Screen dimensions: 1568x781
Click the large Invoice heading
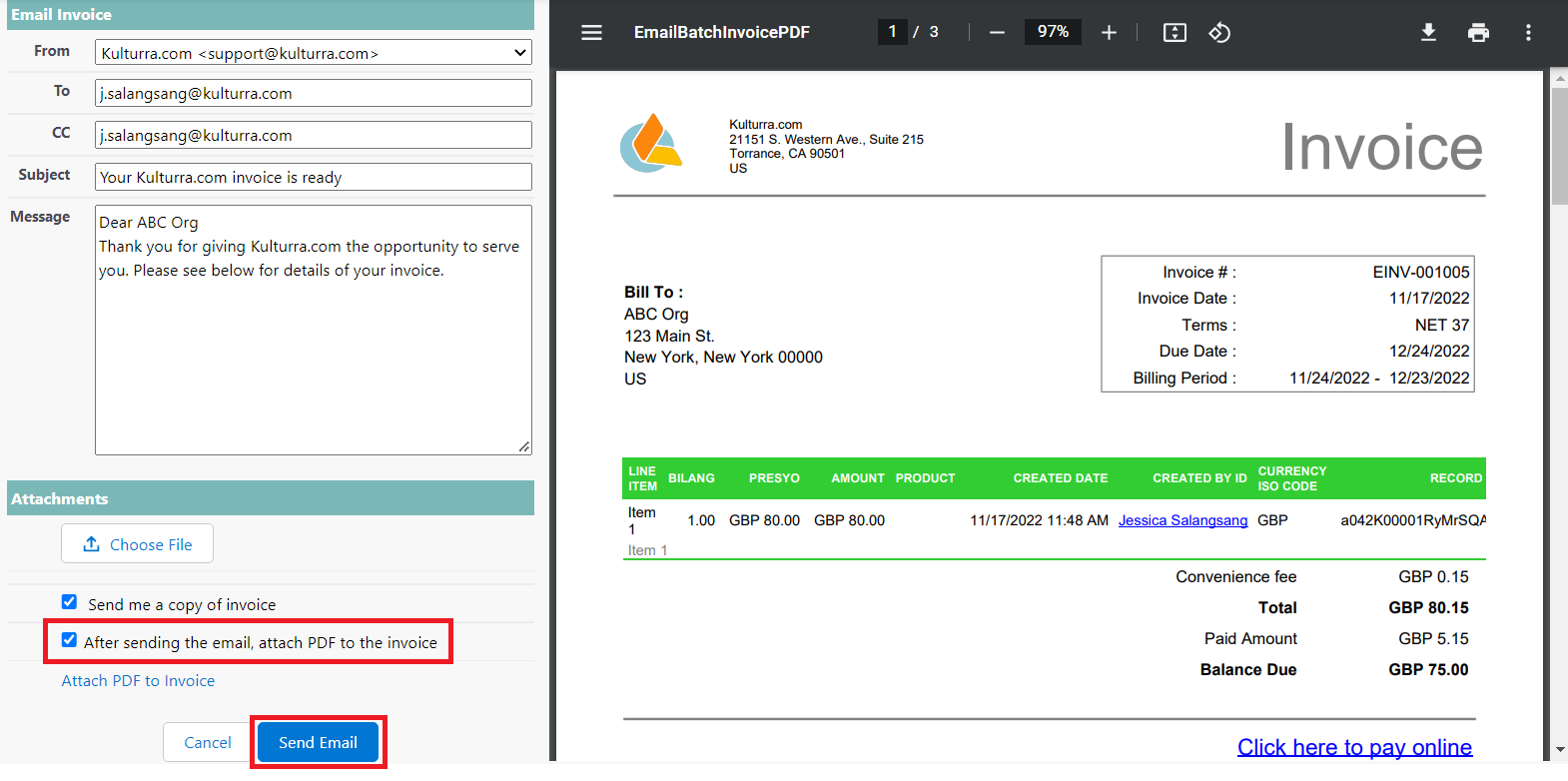tap(1382, 148)
